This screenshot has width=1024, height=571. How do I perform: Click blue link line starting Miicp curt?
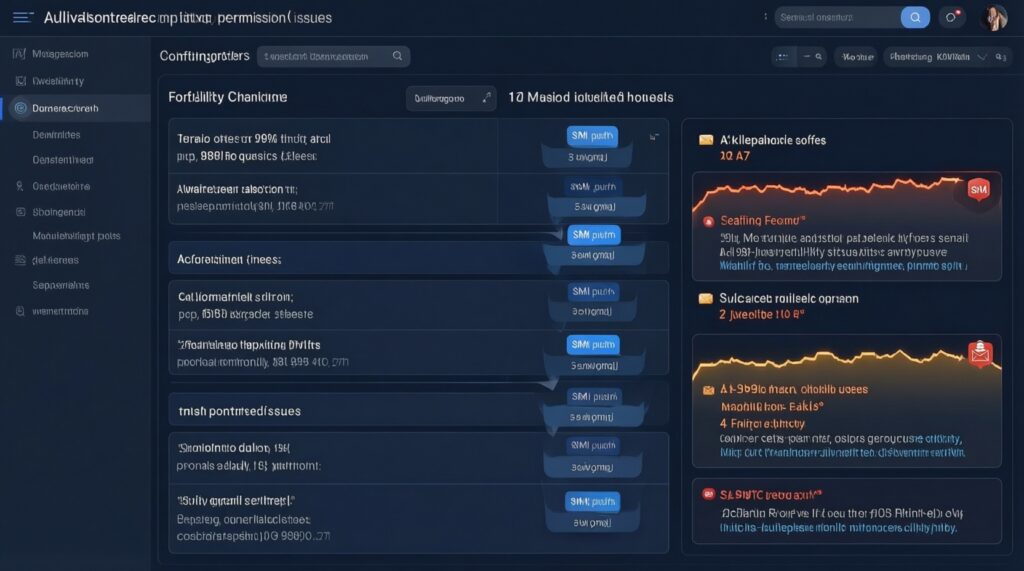click(x=842, y=452)
